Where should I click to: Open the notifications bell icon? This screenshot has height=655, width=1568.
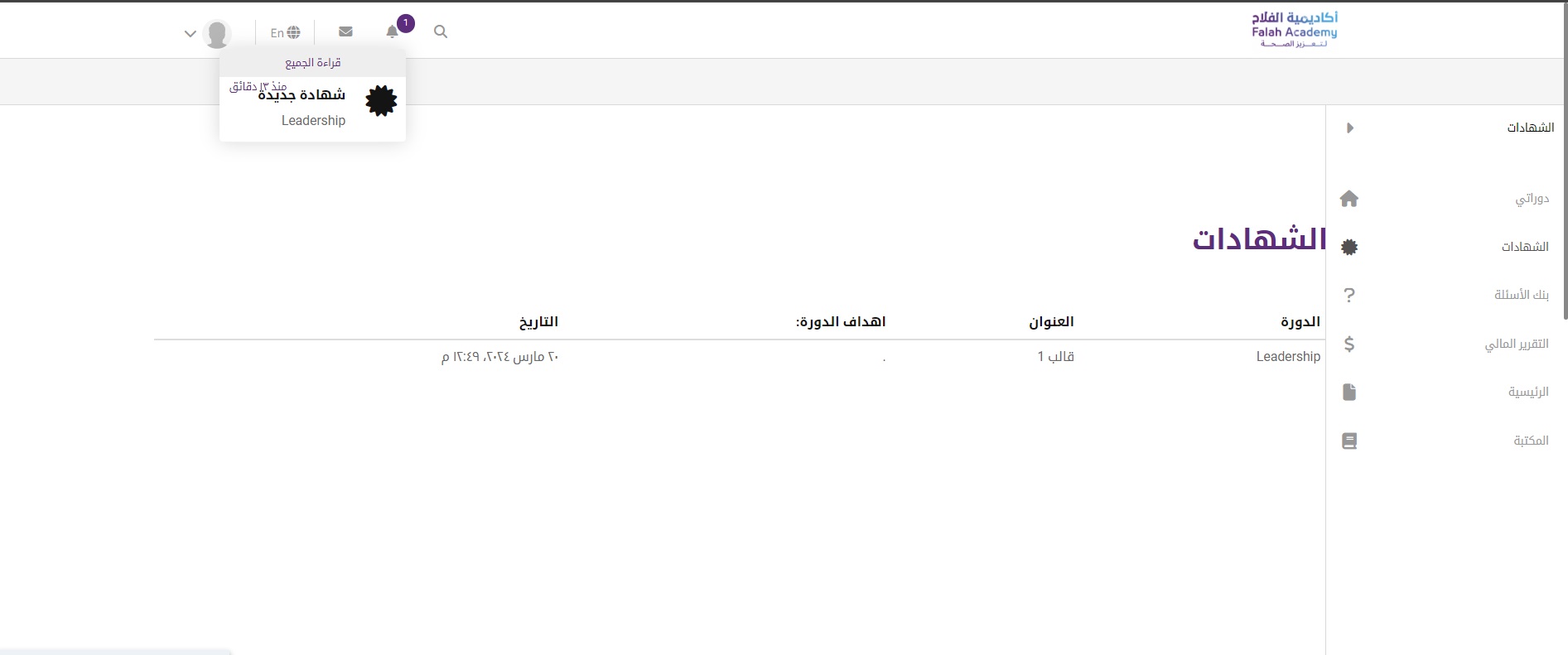(392, 32)
